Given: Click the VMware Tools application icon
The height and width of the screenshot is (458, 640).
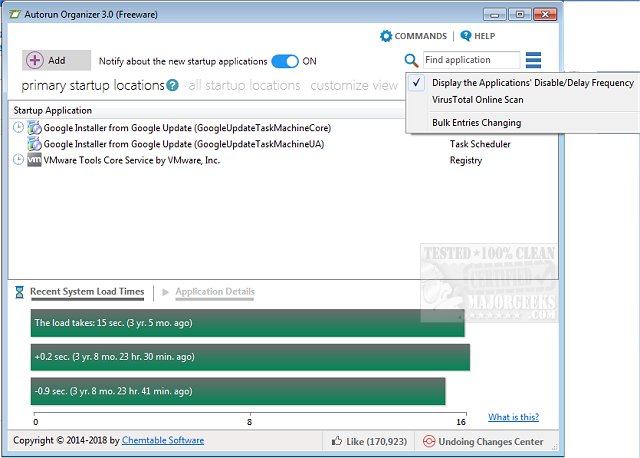Looking at the screenshot, I should [34, 159].
